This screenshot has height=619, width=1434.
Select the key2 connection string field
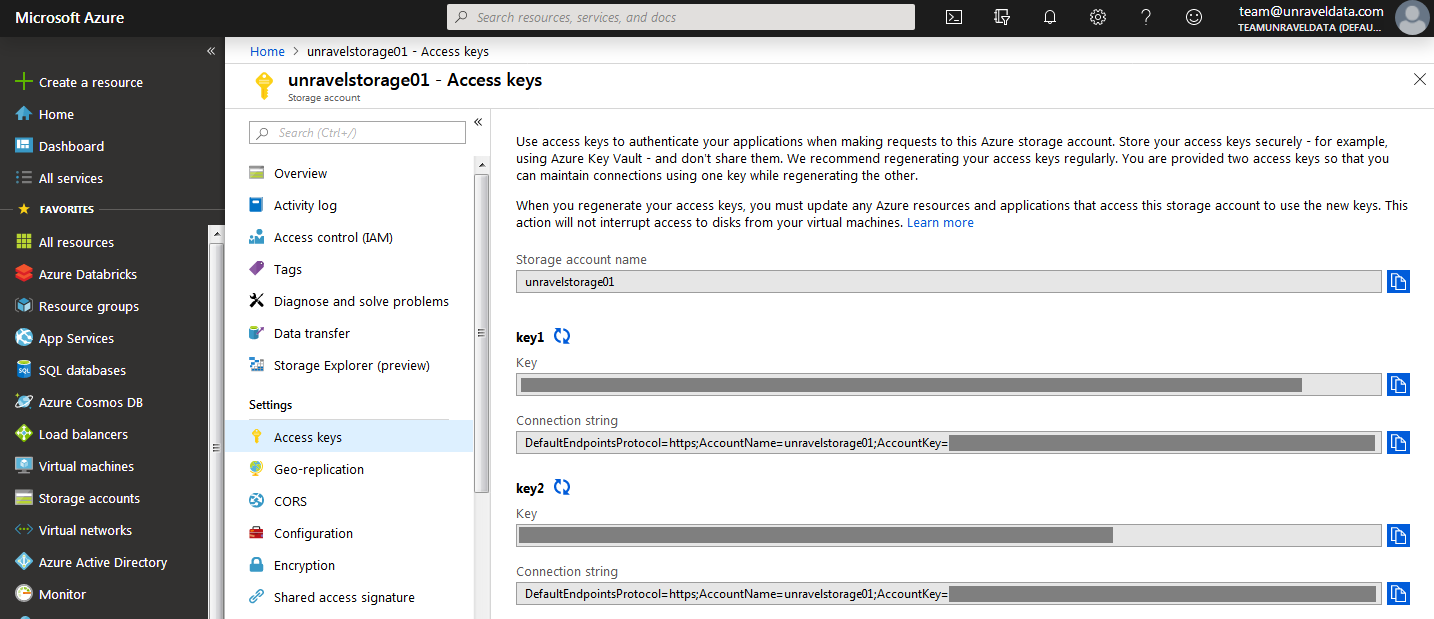(x=949, y=593)
